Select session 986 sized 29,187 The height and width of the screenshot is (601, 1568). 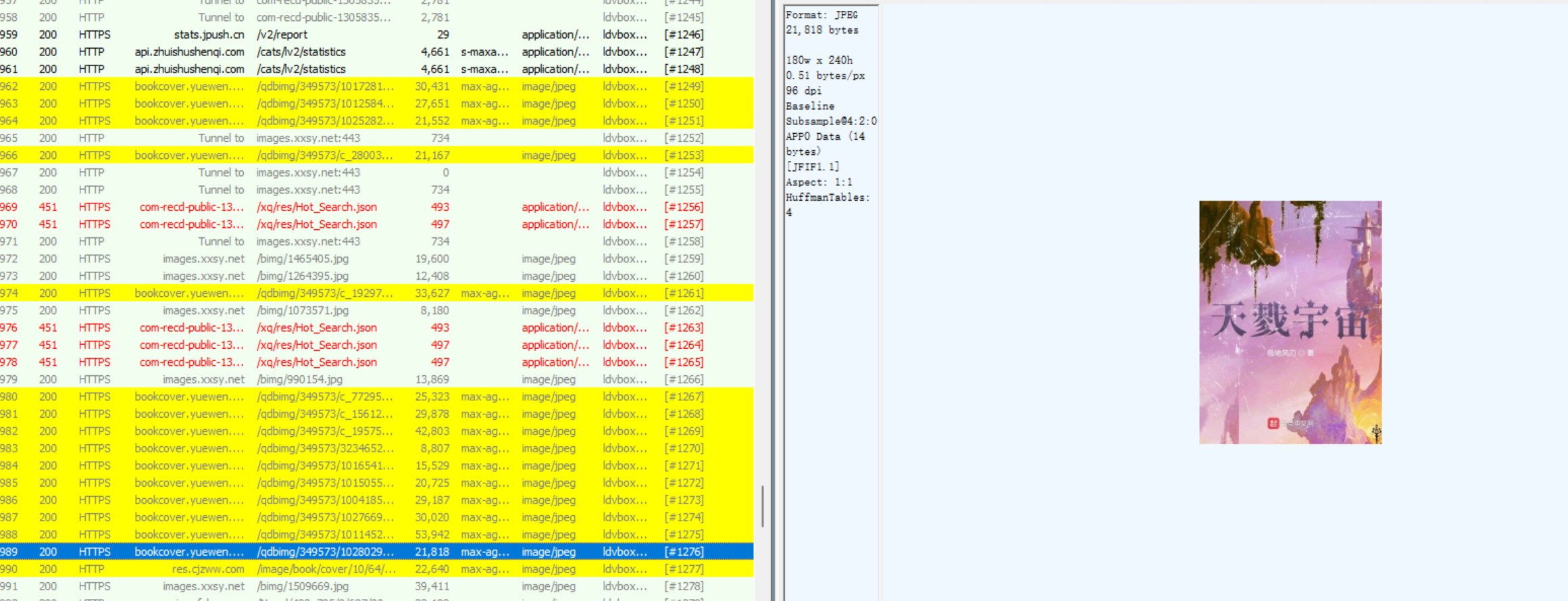click(x=377, y=500)
